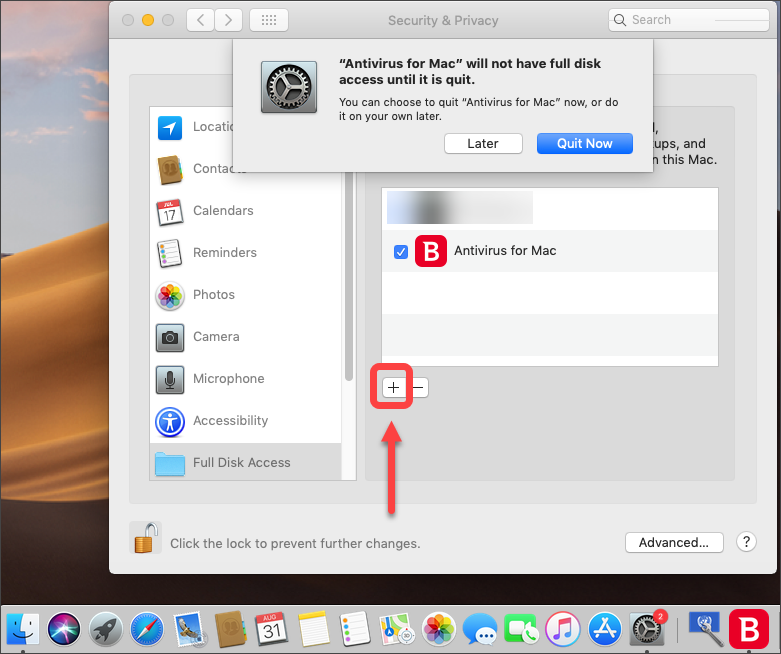Open Reminders in the Dock

(x=355, y=629)
